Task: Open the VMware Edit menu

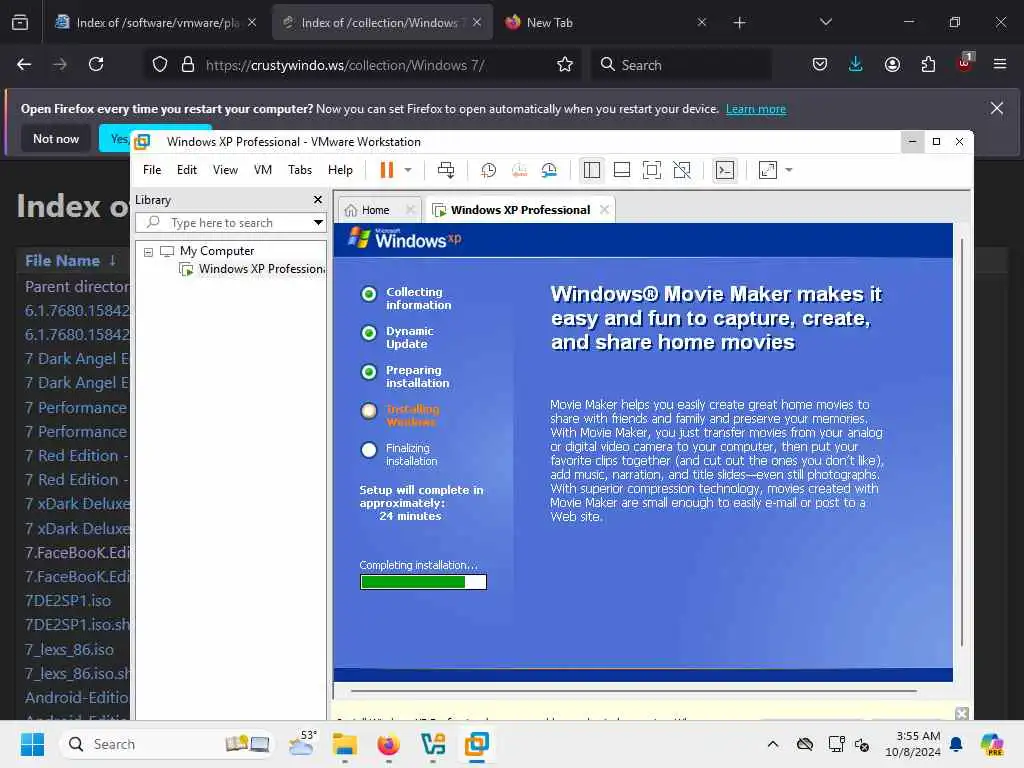Action: (187, 170)
